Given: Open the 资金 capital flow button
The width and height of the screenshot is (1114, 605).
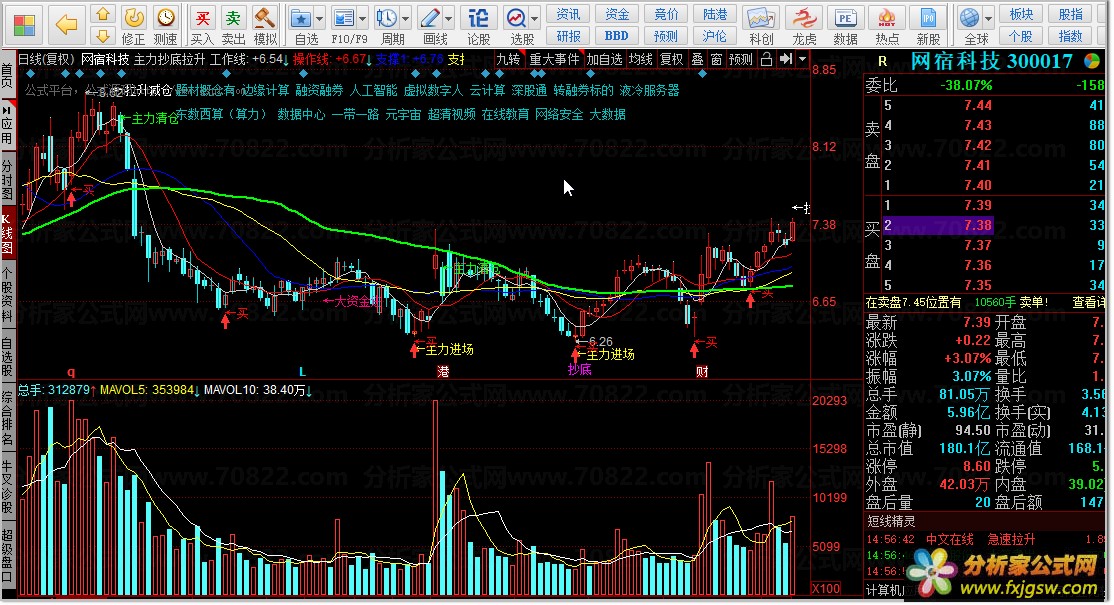Looking at the screenshot, I should [617, 14].
